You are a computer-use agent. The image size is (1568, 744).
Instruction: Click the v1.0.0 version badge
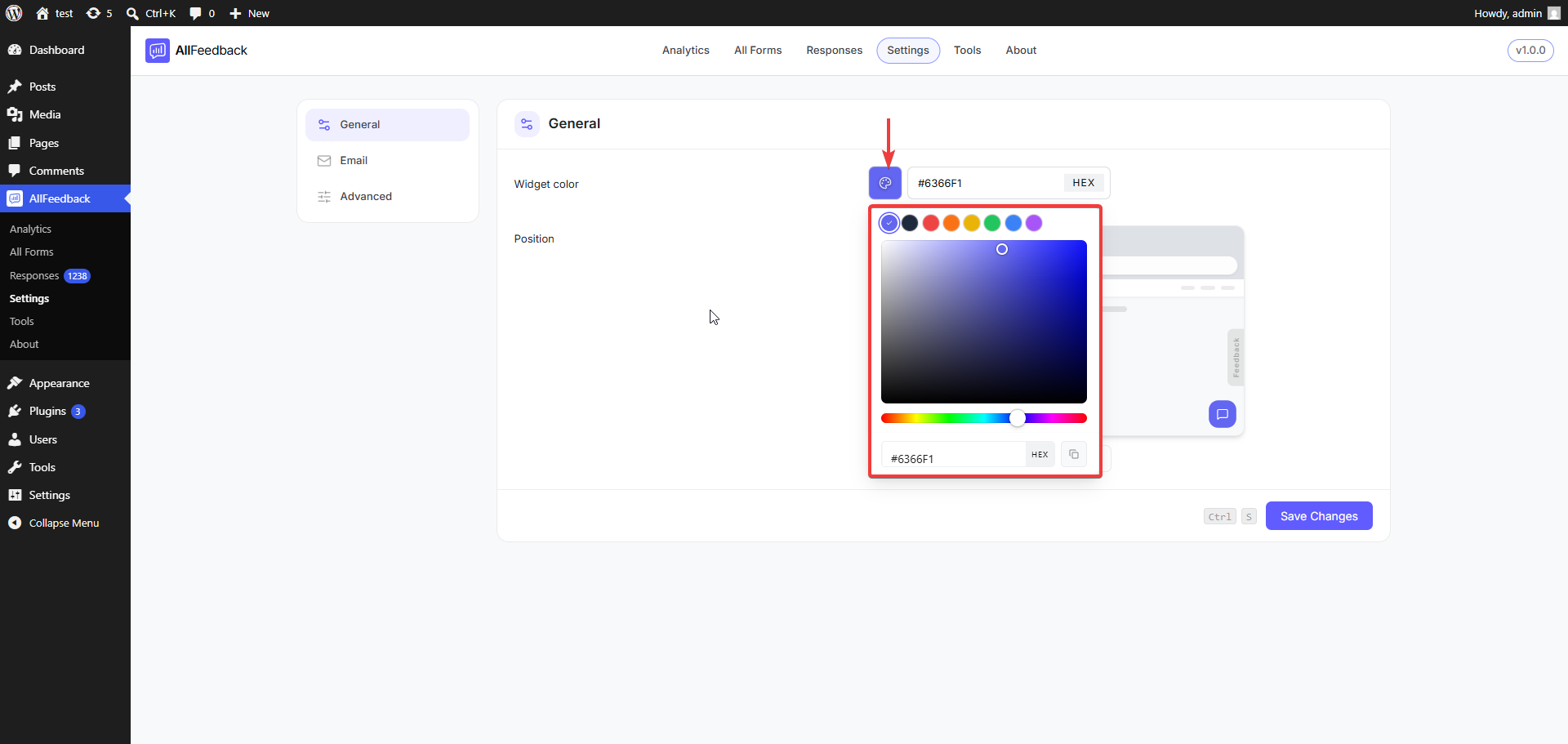(1530, 51)
